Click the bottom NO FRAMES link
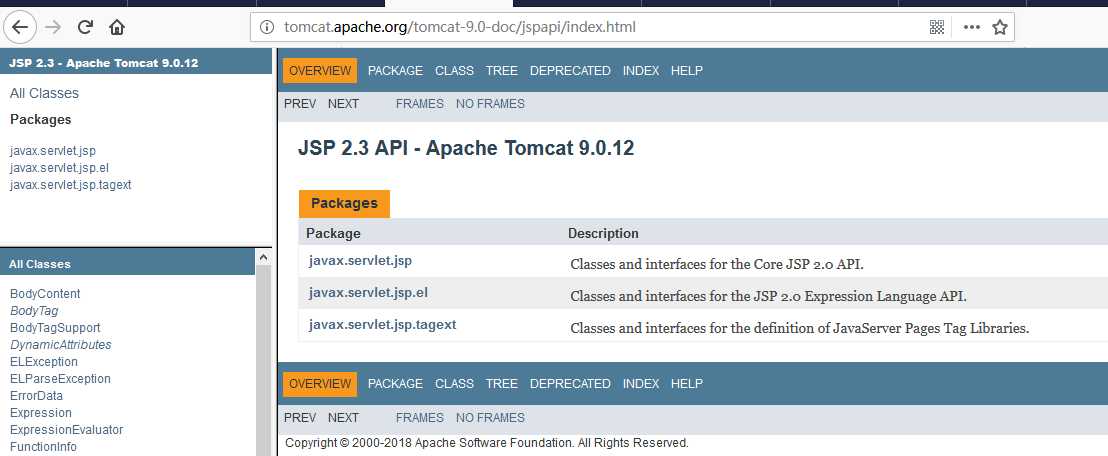 pos(490,418)
